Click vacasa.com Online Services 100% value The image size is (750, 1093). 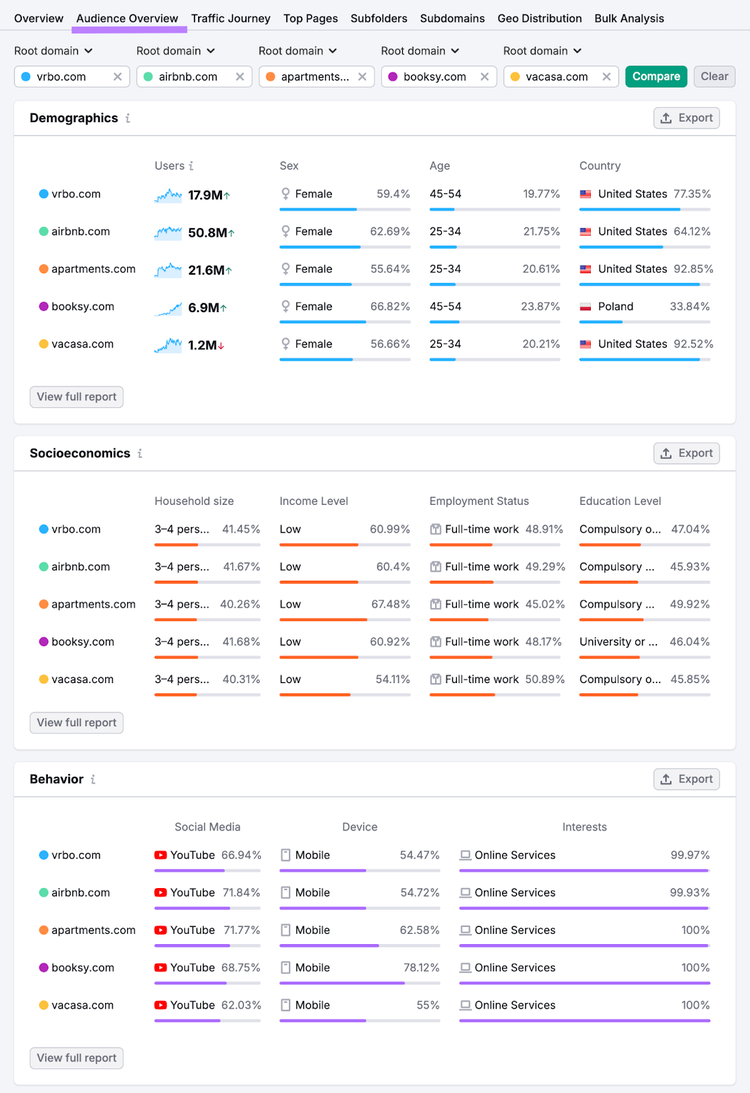(696, 1006)
